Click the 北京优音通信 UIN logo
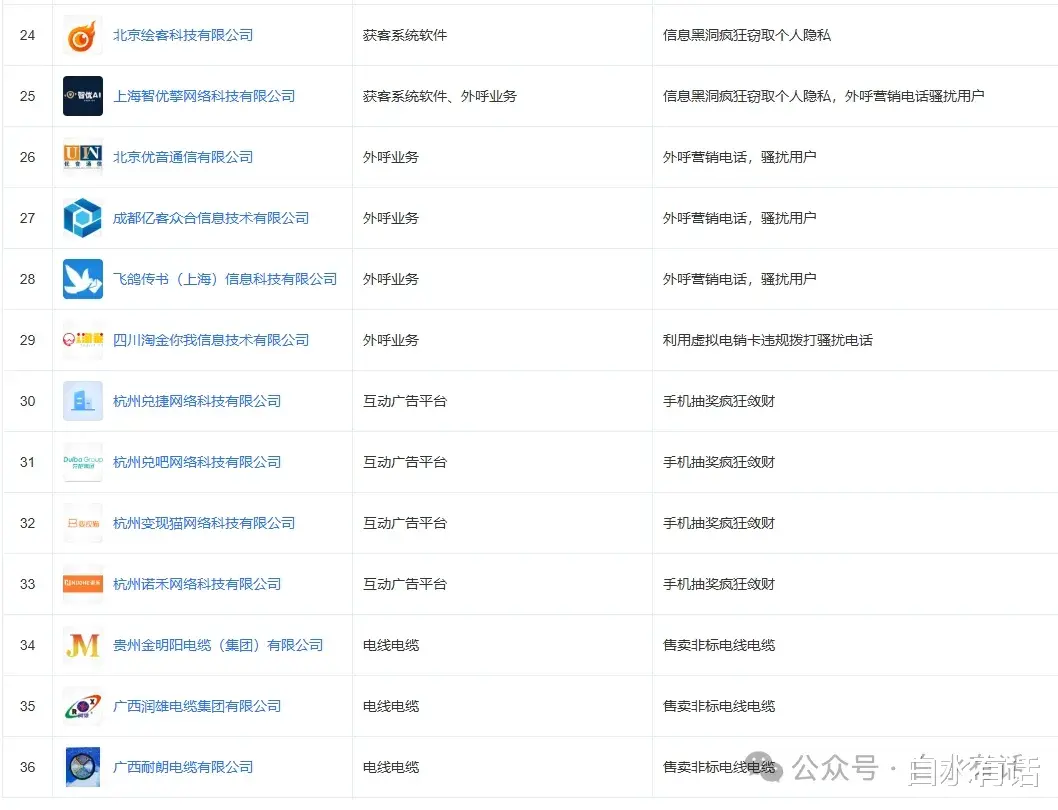This screenshot has height=810, width=1058. coord(82,157)
